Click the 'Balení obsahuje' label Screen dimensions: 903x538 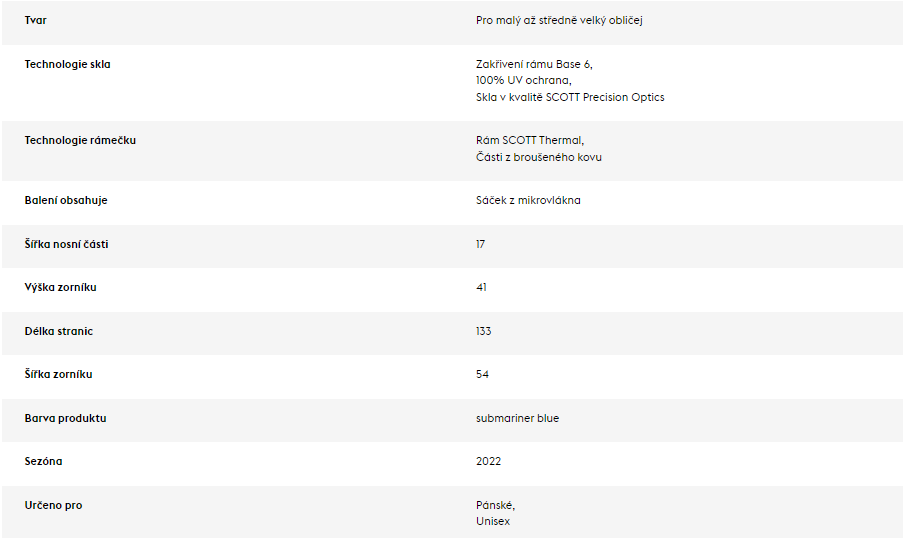coord(66,200)
